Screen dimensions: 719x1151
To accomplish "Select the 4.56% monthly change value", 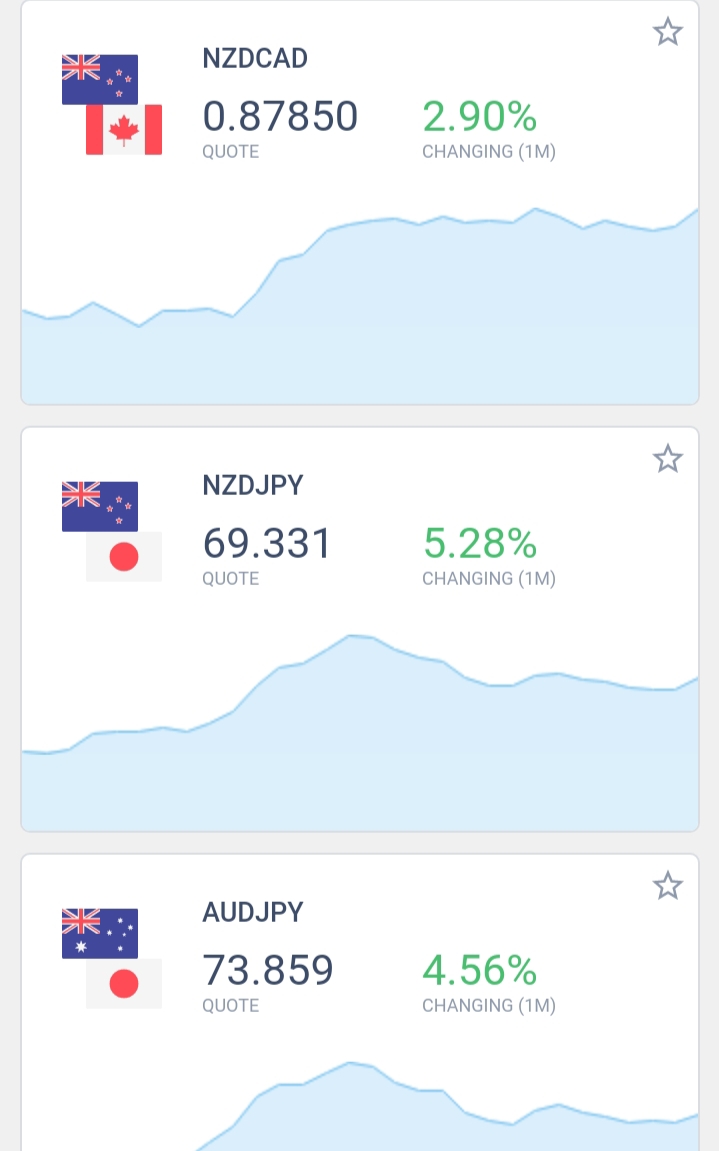I will coord(480,971).
